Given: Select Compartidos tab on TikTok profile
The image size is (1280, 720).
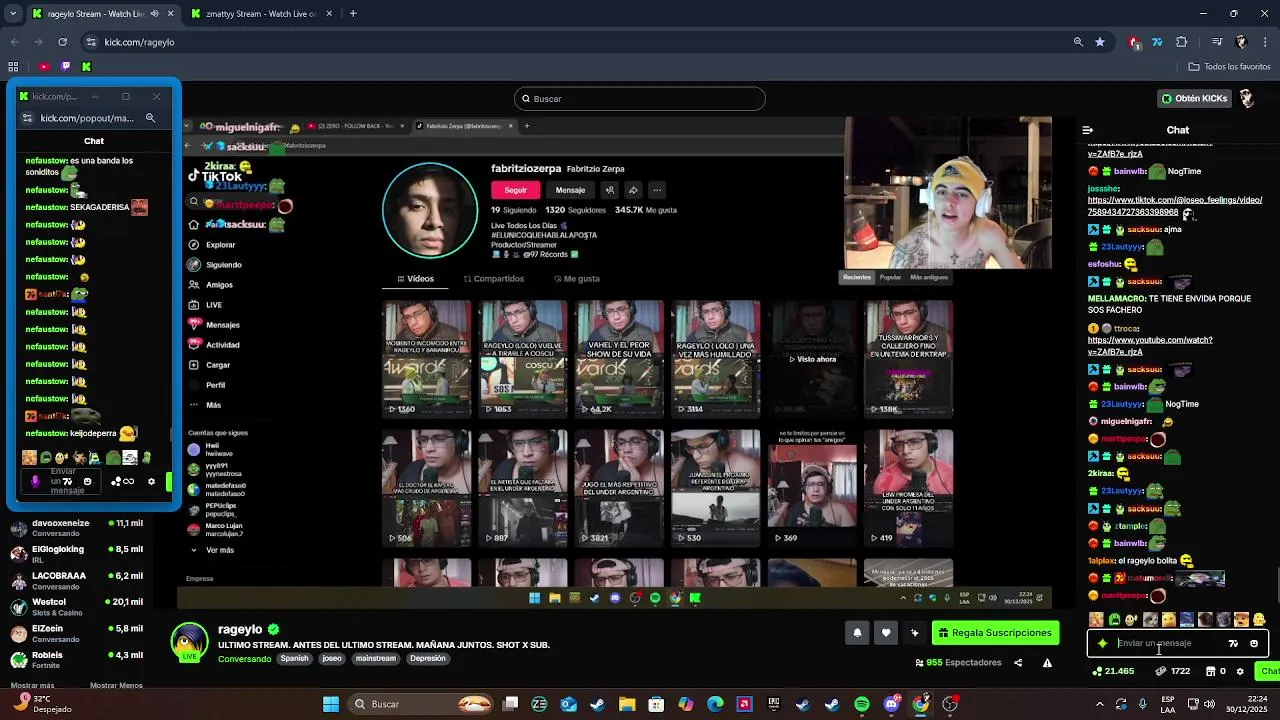Looking at the screenshot, I should coord(494,279).
